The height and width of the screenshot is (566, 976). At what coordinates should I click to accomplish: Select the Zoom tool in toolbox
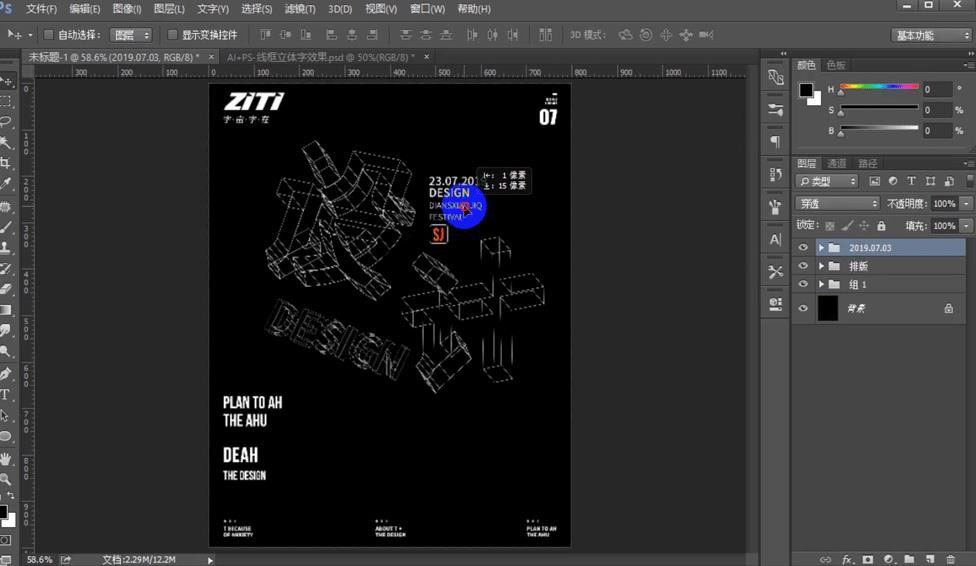pyautogui.click(x=6, y=479)
